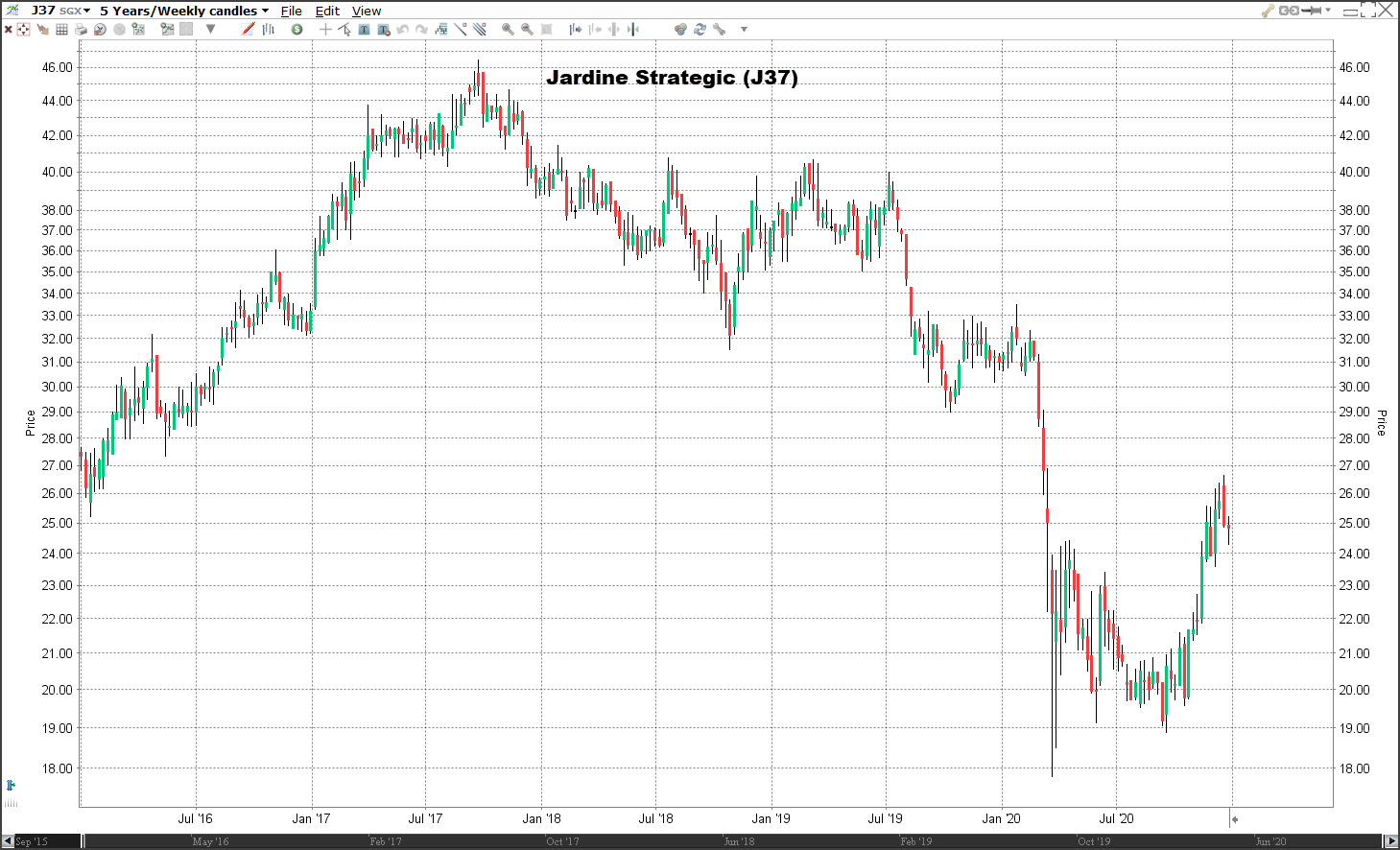The height and width of the screenshot is (850, 1400).
Task: Select the plus crosshair cursor tool
Action: 325,29
